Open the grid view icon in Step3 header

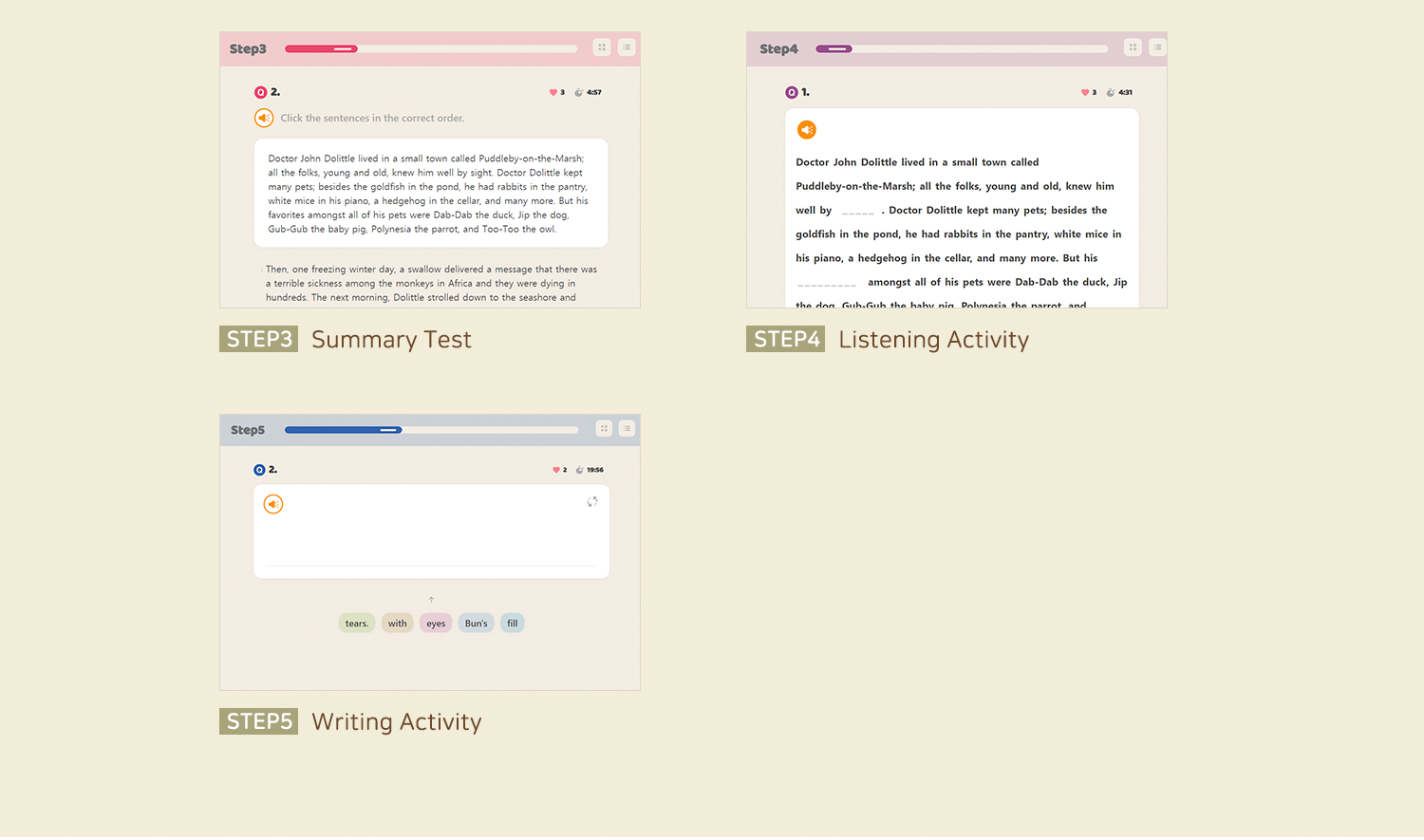click(602, 47)
